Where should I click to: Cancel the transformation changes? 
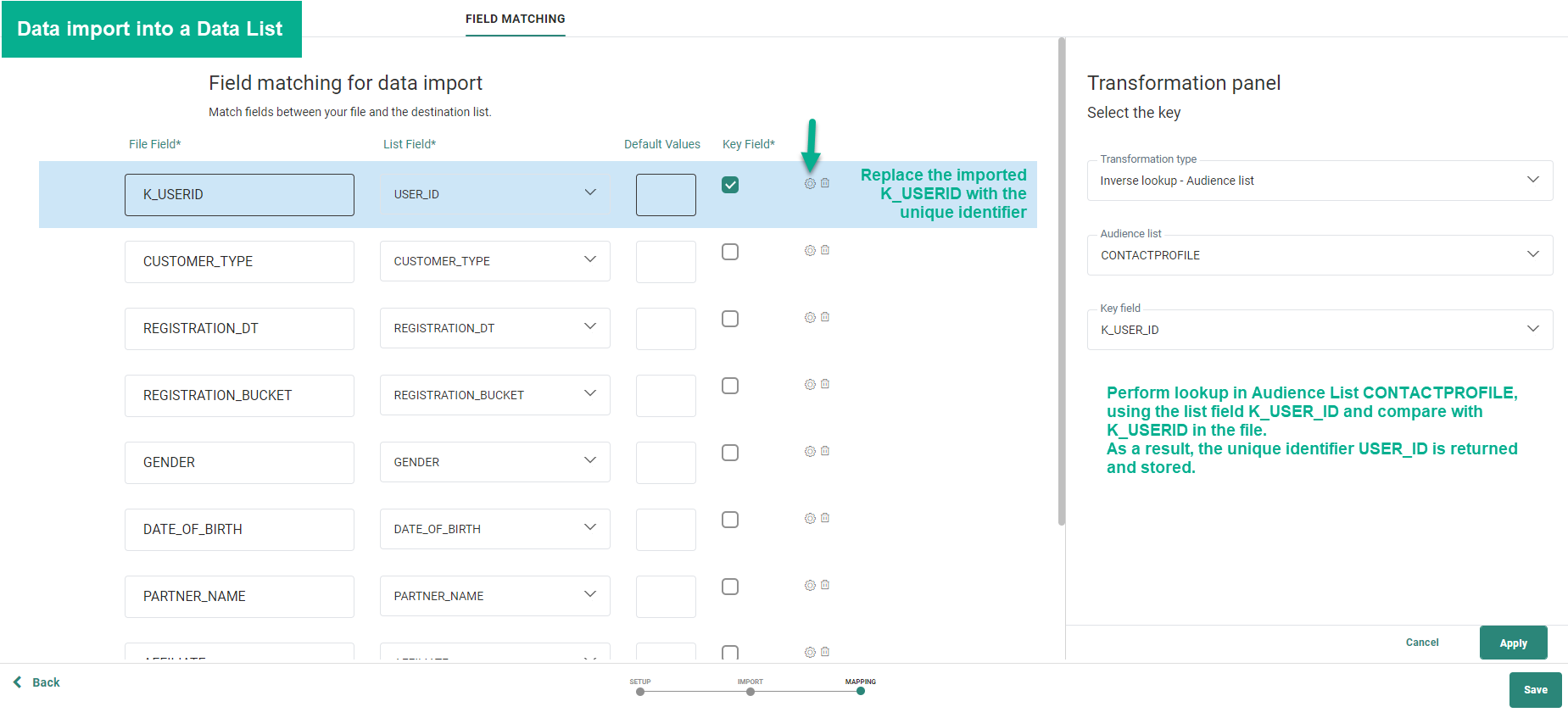pyautogui.click(x=1421, y=643)
